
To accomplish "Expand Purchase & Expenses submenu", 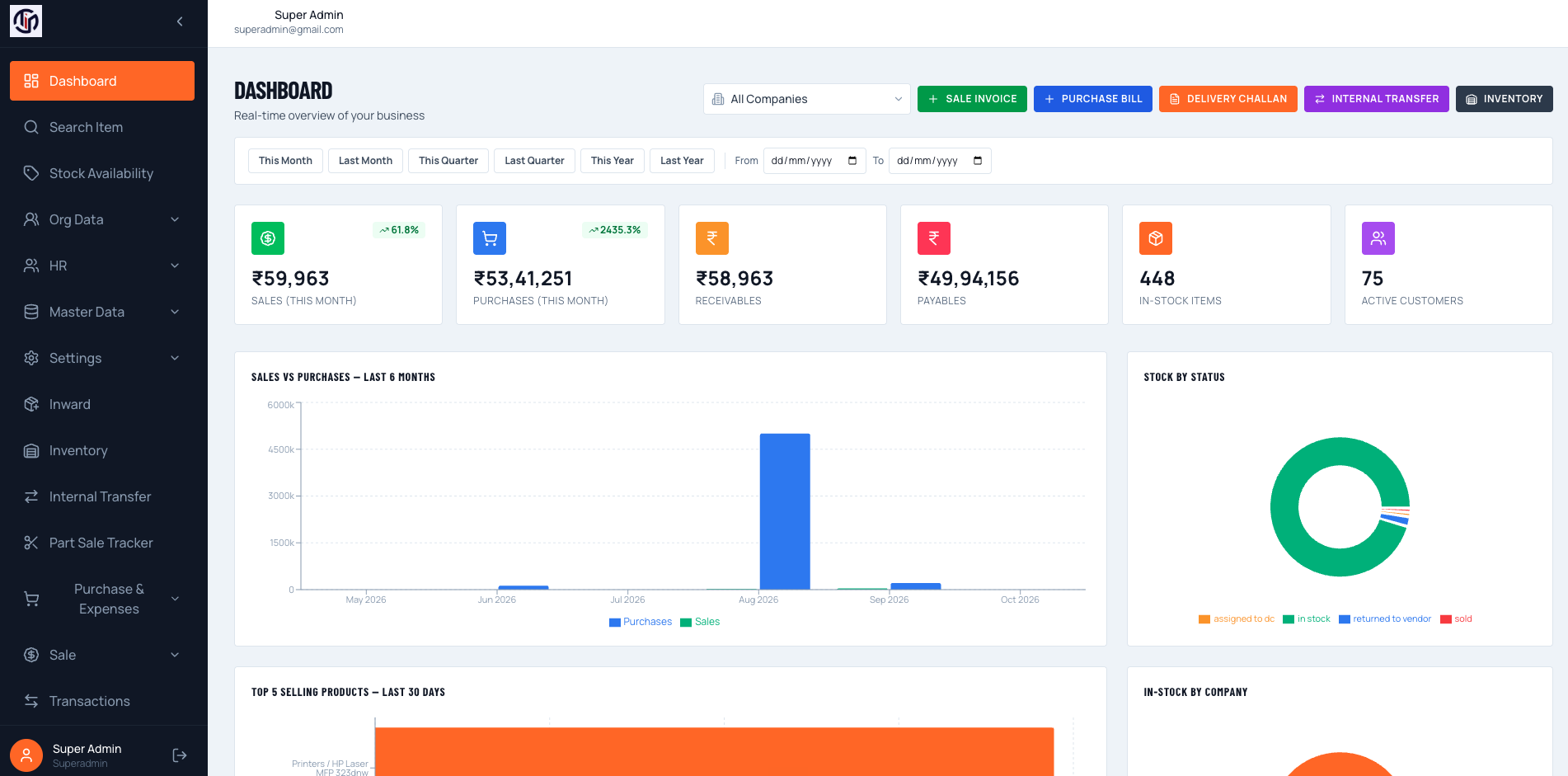I will (102, 599).
